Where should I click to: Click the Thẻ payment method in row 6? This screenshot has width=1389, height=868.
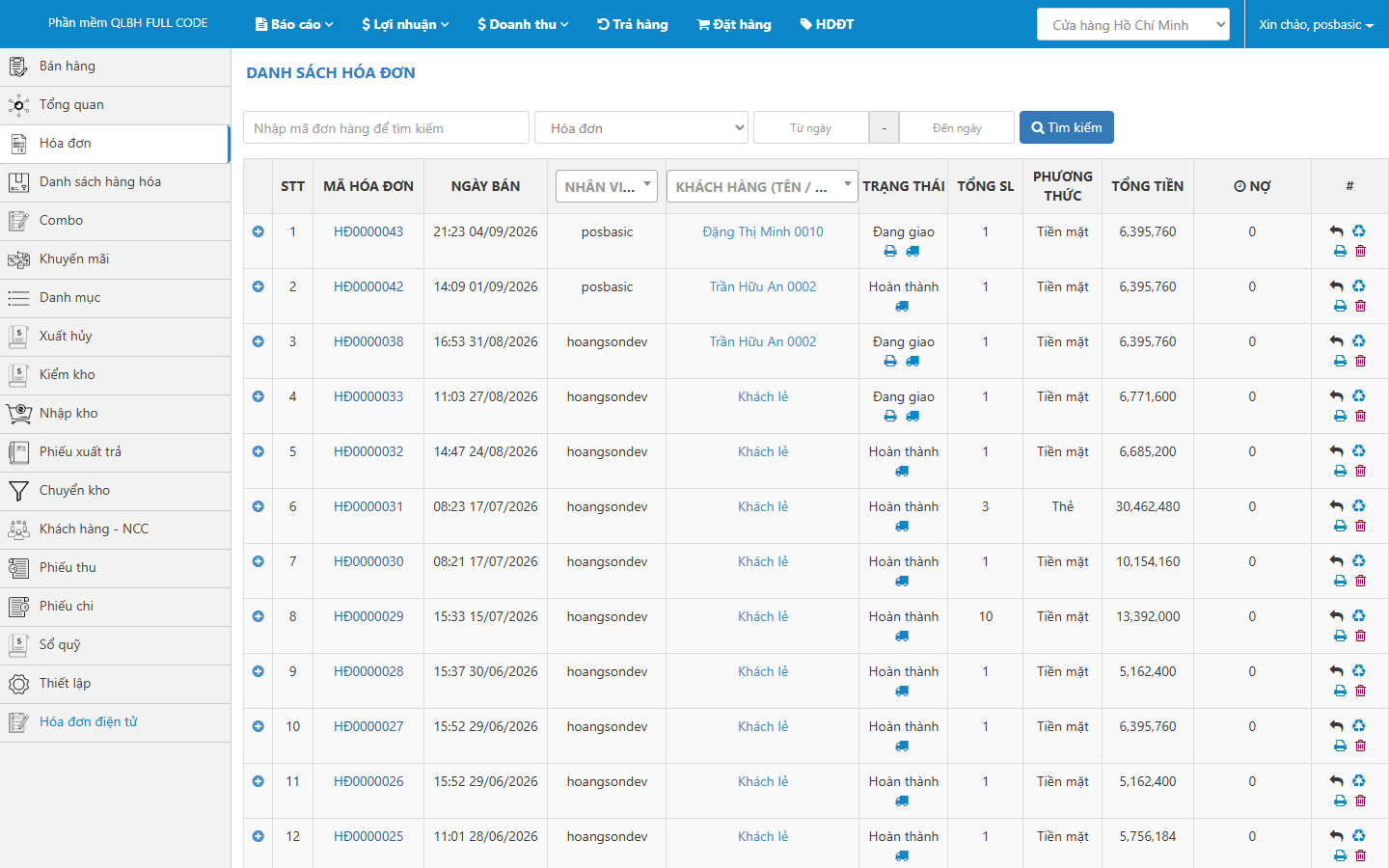point(1063,506)
